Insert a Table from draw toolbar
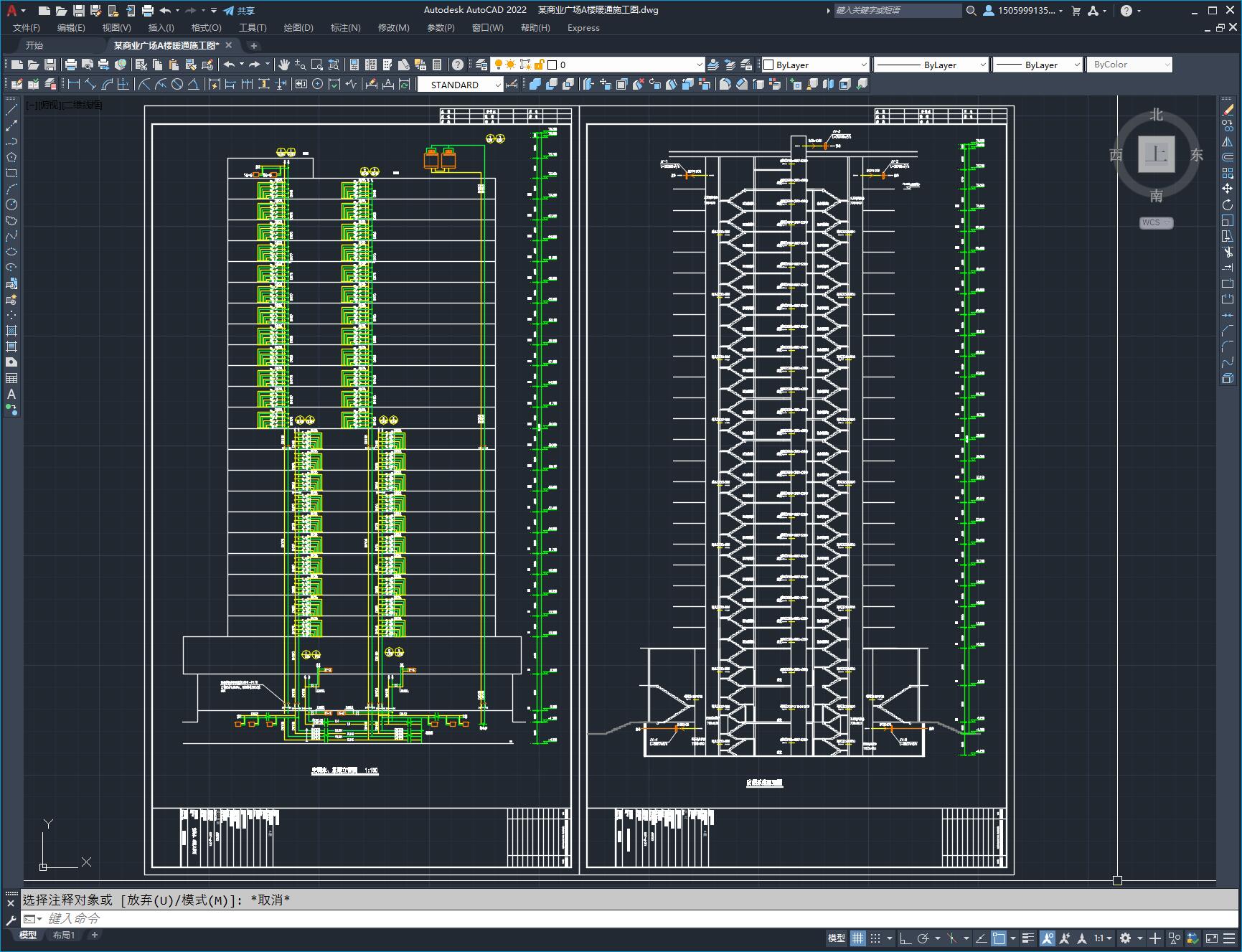This screenshot has height=952, width=1242. tap(11, 378)
